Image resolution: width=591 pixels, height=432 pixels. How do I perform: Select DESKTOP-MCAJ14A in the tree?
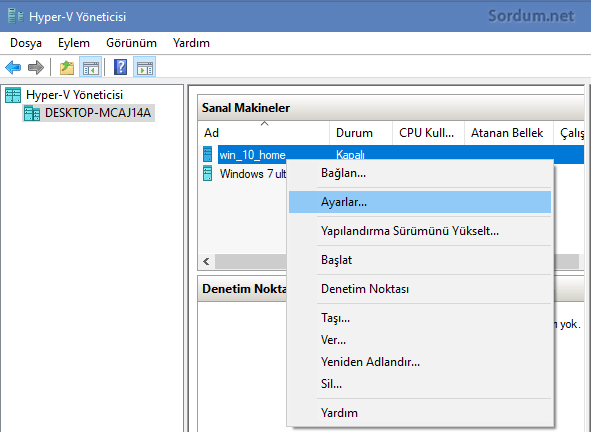pyautogui.click(x=98, y=113)
